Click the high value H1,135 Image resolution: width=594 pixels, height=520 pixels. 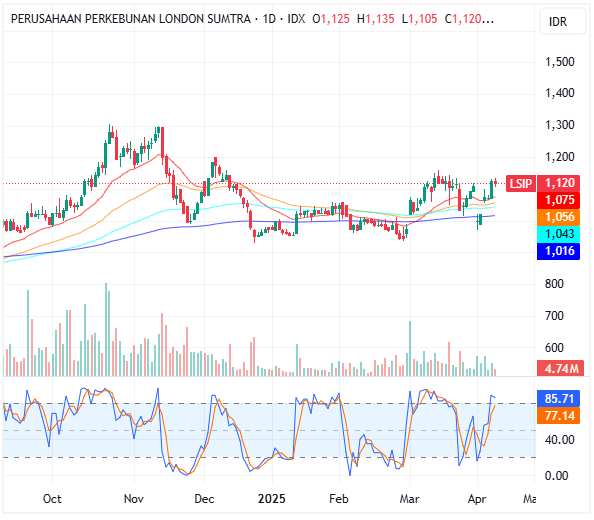375,19
